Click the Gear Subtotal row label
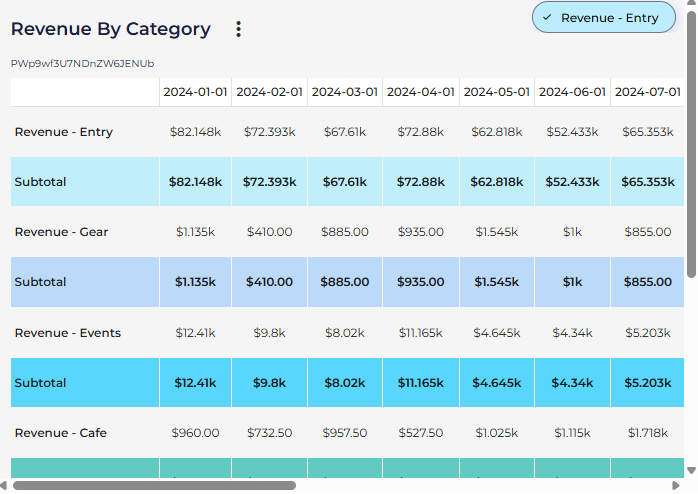 (x=40, y=282)
